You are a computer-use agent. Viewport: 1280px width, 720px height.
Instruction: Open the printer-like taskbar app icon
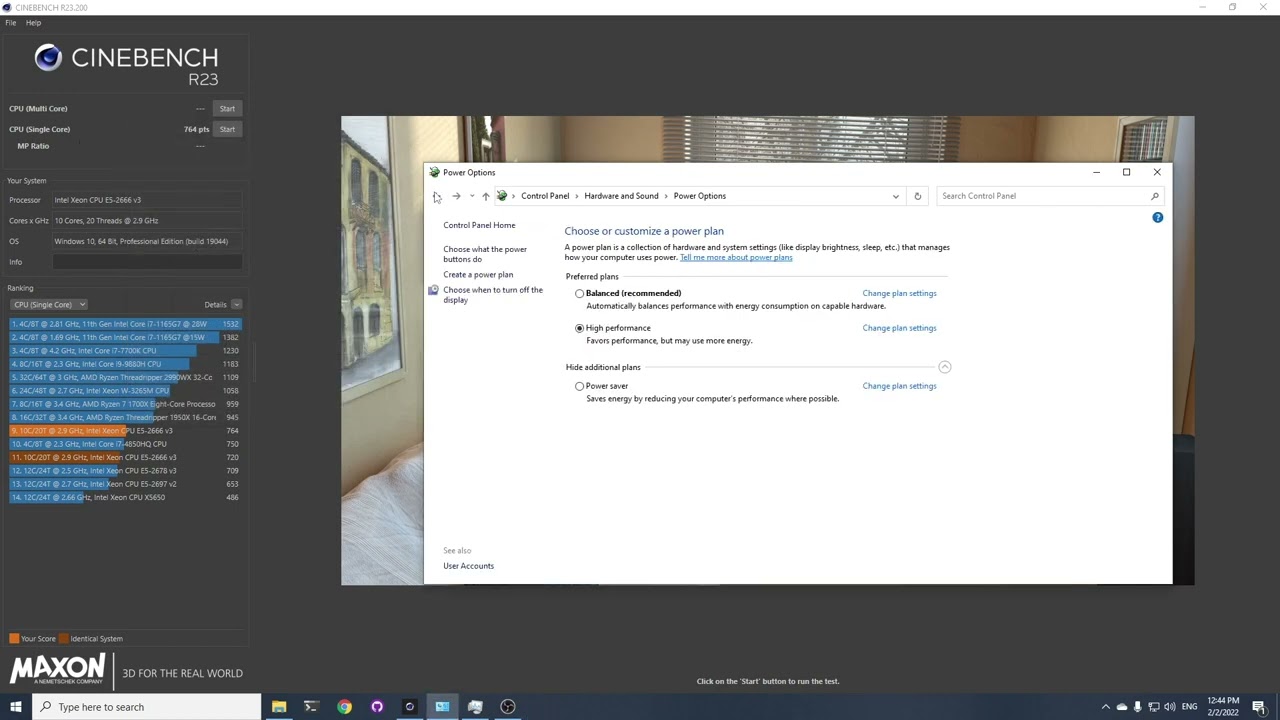475,707
